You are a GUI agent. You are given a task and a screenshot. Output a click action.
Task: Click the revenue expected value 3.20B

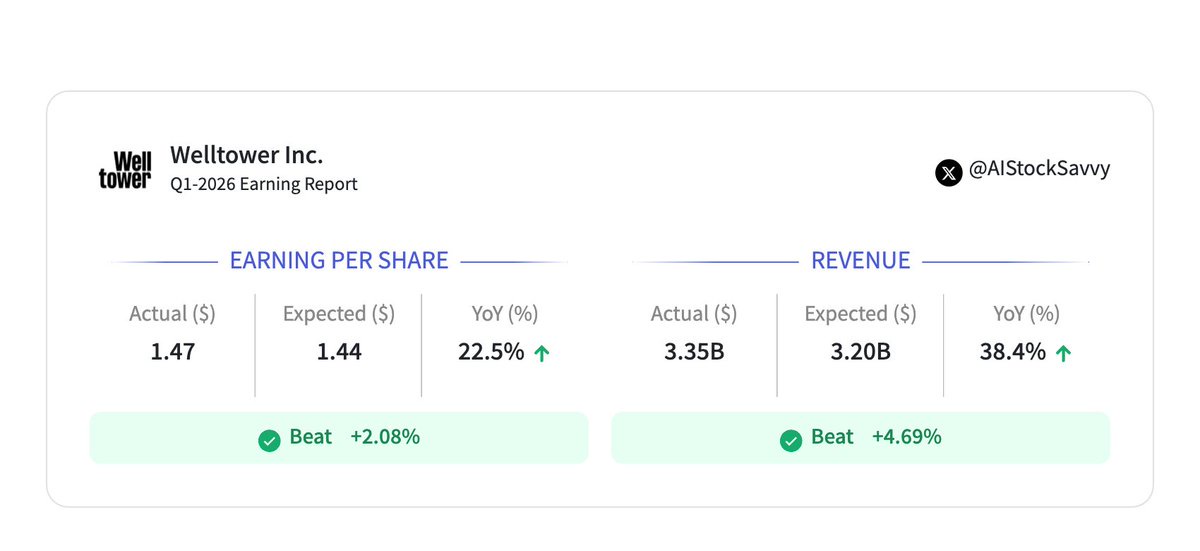(860, 352)
